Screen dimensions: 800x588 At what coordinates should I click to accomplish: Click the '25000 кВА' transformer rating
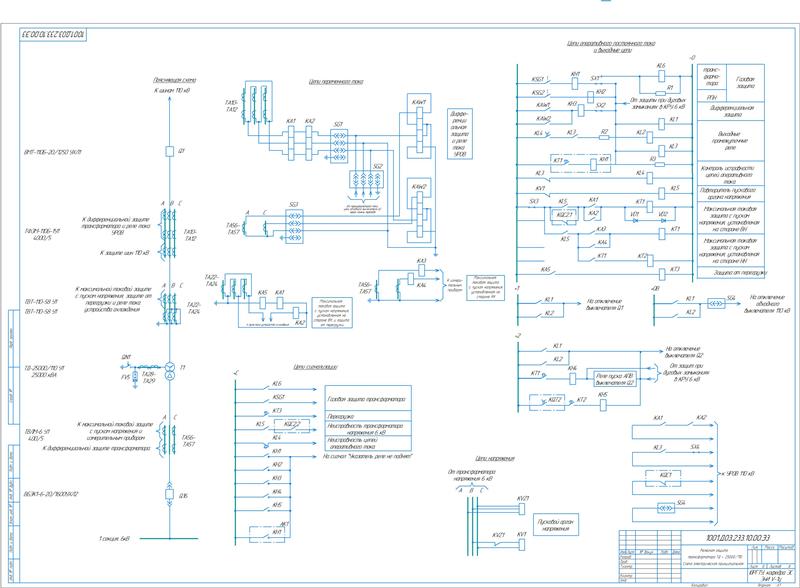coord(44,375)
